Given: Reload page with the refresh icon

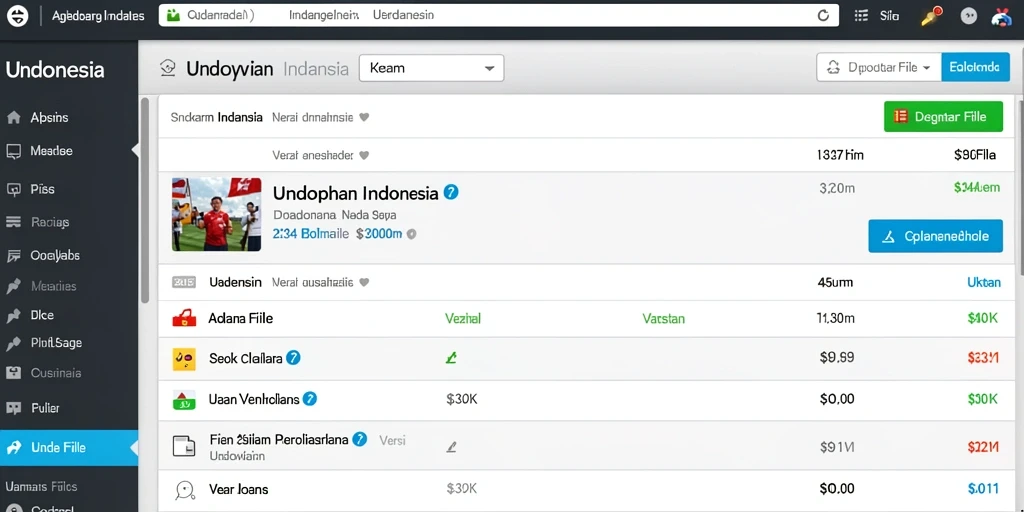Looking at the screenshot, I should 824,16.
